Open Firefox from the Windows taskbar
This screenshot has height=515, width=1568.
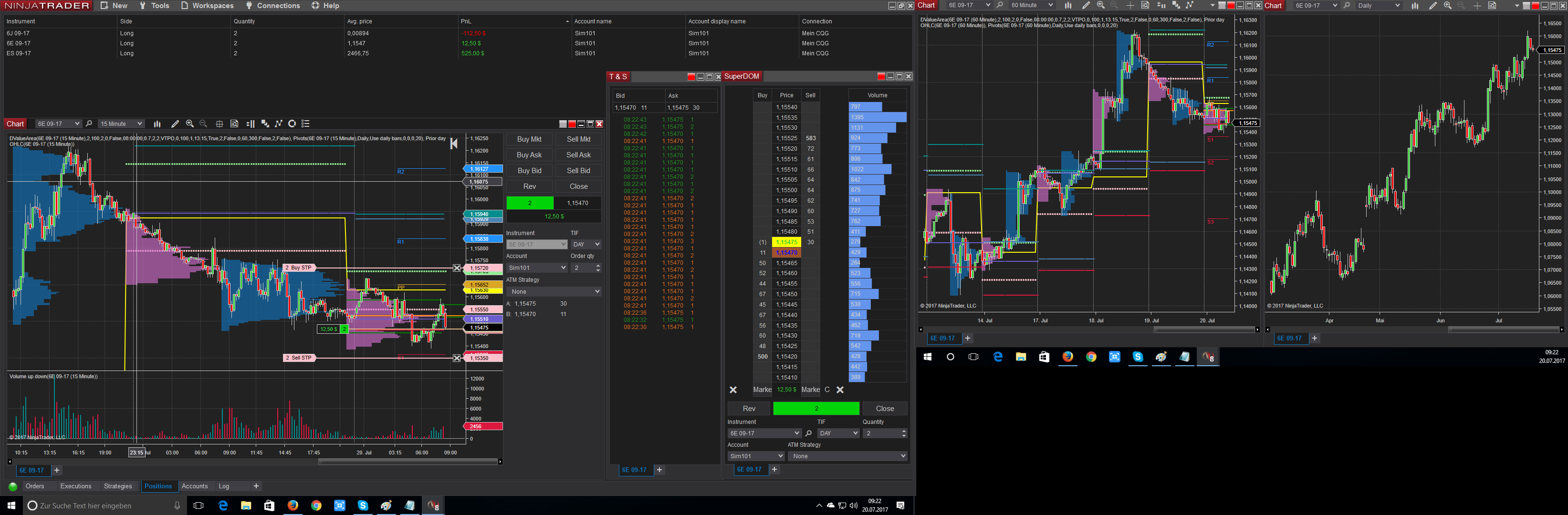tap(293, 505)
